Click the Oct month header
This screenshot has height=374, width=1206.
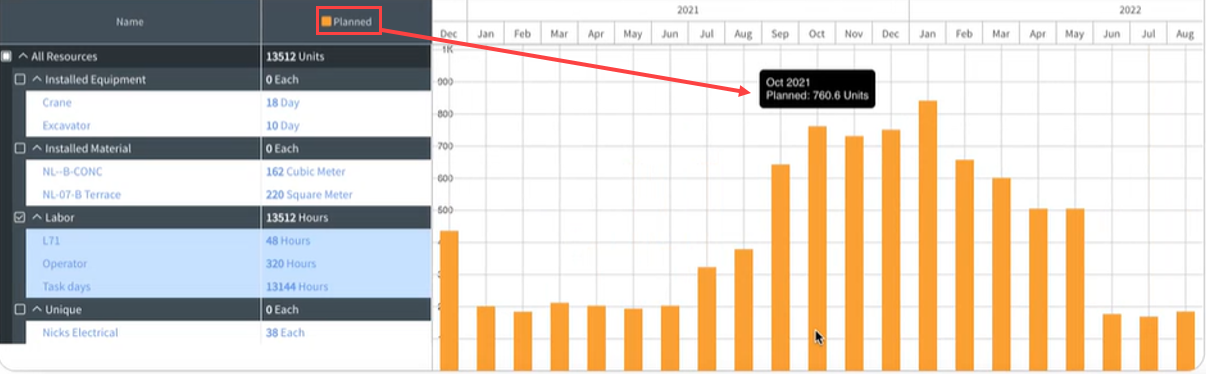pyautogui.click(x=817, y=34)
